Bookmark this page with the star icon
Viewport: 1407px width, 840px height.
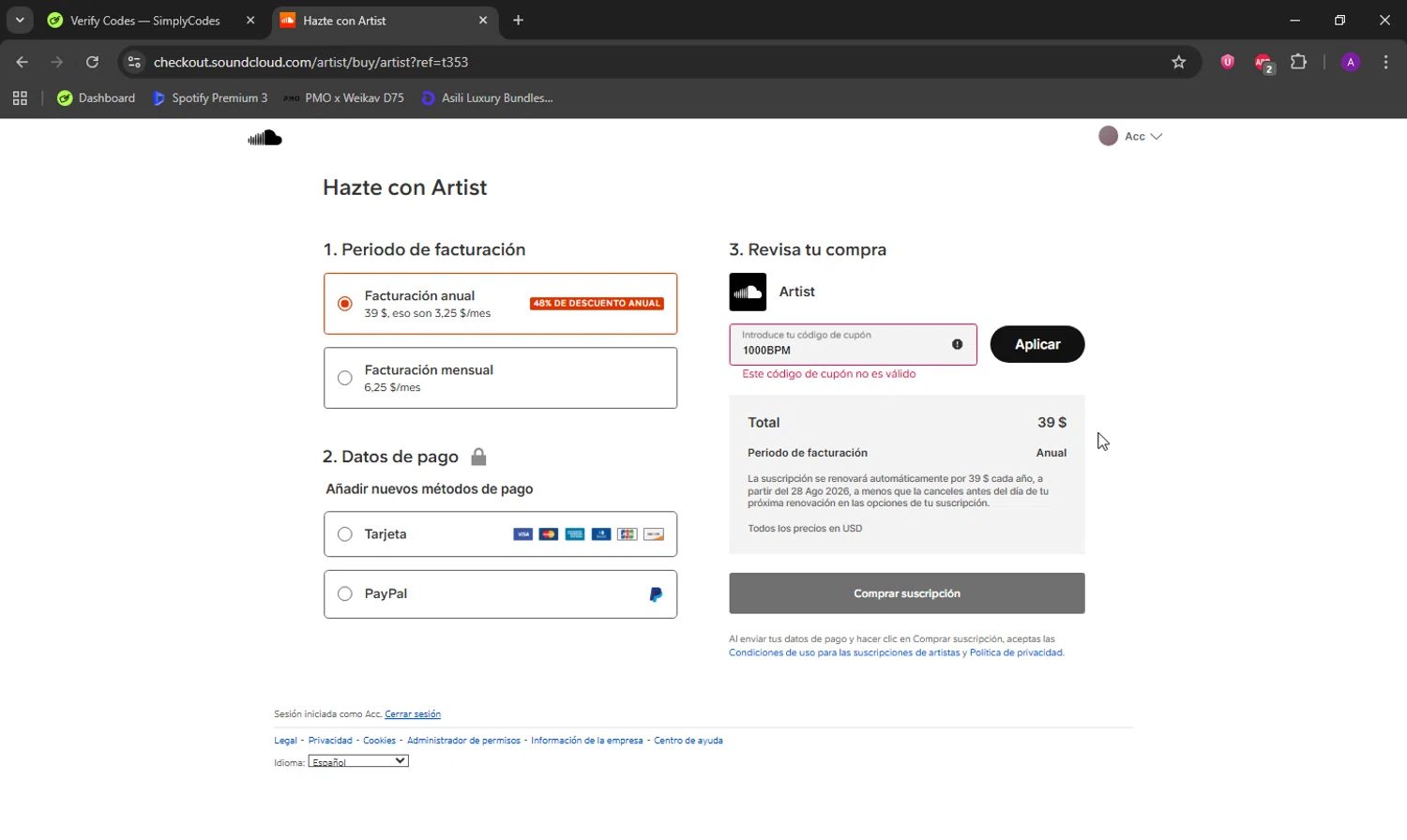(x=1179, y=62)
